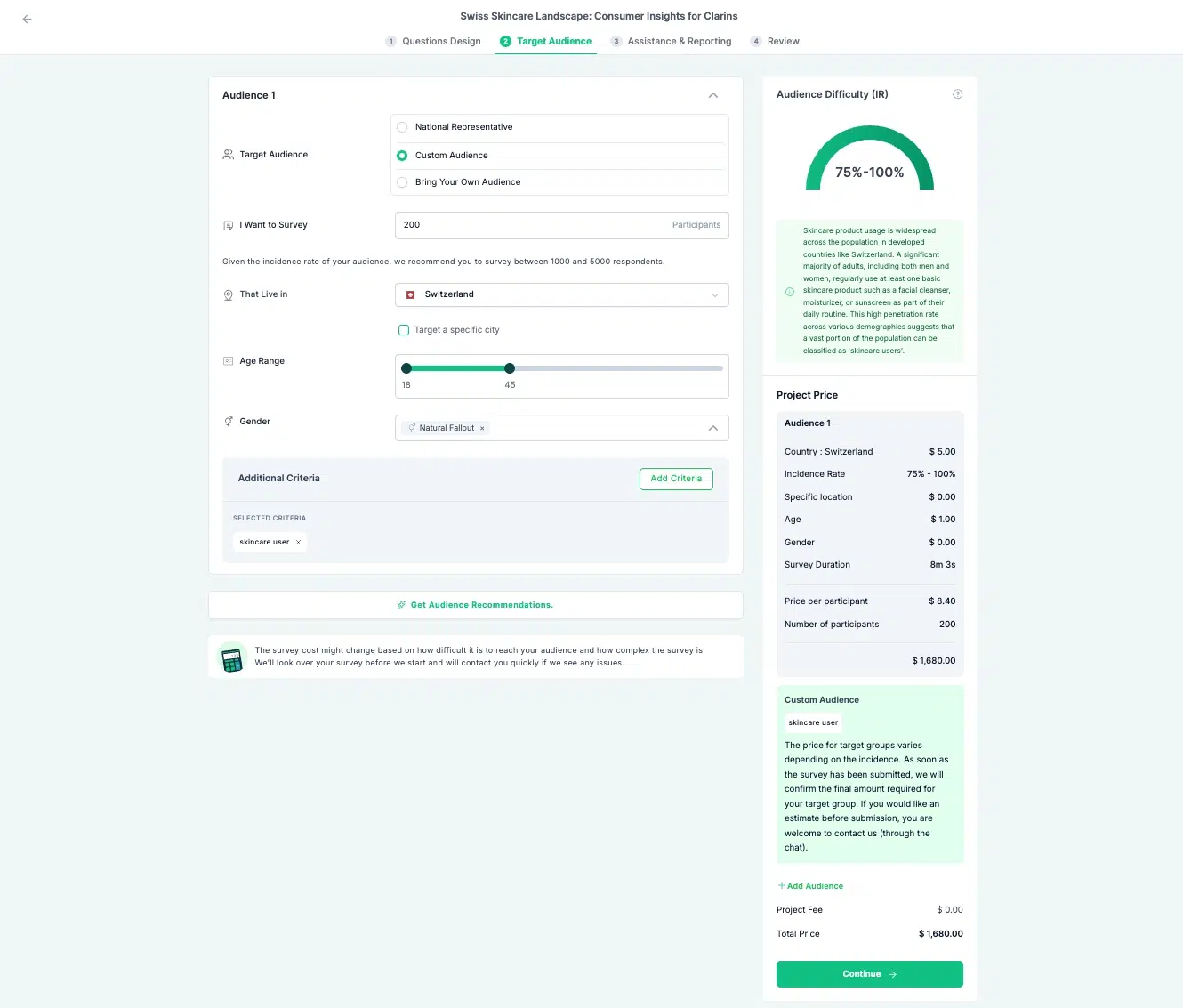This screenshot has width=1183, height=1008.
Task: Click the skincare user tag in Custom Audience
Action: click(x=813, y=722)
